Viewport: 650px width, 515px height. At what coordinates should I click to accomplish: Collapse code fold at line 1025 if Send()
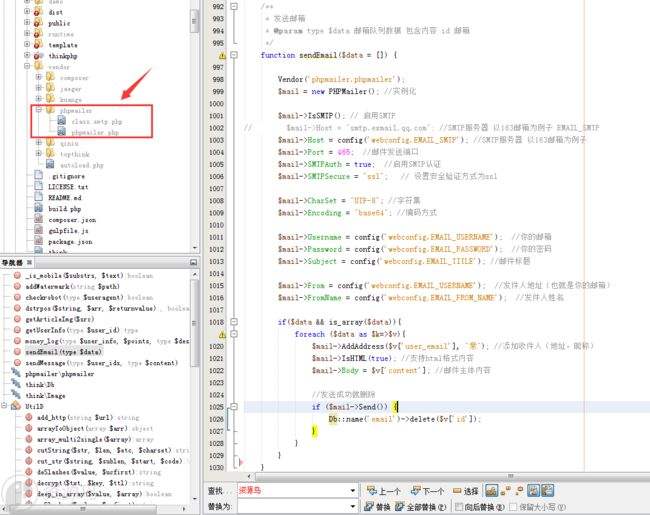click(x=234, y=407)
